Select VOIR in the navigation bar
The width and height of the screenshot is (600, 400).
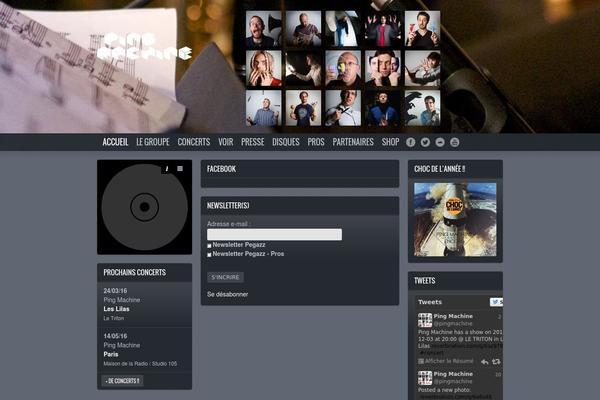tap(226, 142)
